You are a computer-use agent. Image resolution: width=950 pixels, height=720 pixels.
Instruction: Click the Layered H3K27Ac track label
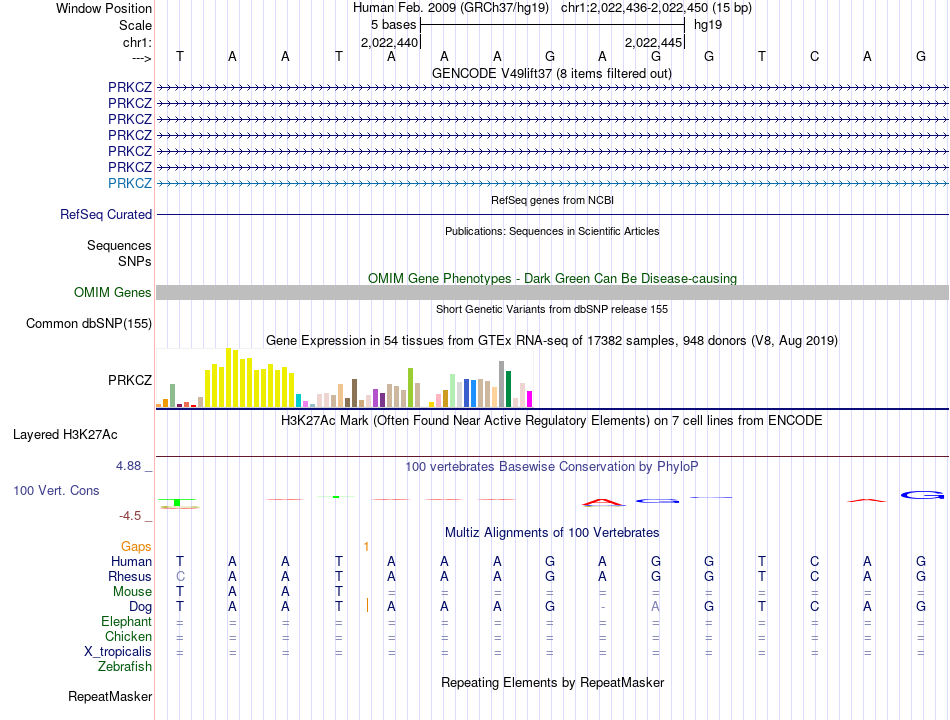pos(65,435)
